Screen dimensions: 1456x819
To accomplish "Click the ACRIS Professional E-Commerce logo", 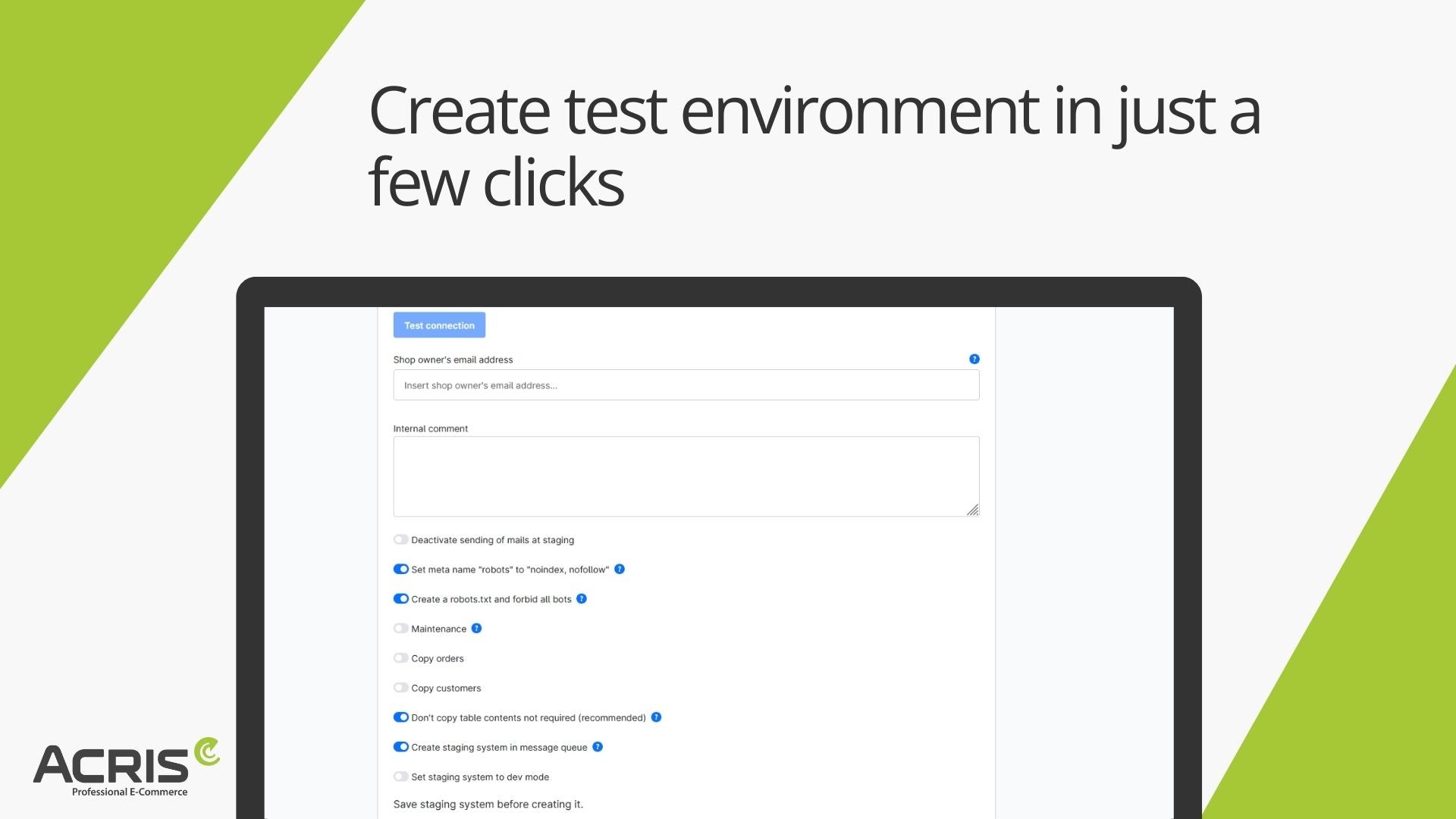I will (127, 767).
